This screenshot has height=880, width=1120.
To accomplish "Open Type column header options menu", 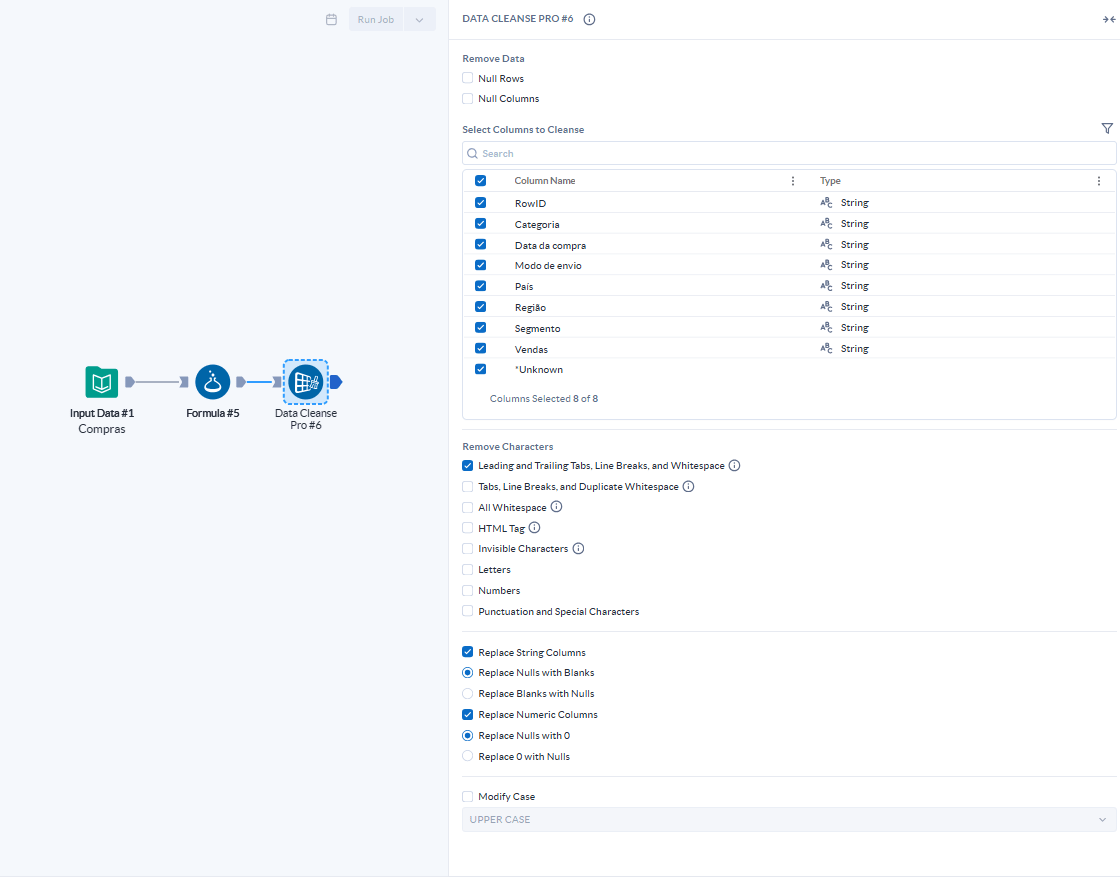I will point(1098,181).
